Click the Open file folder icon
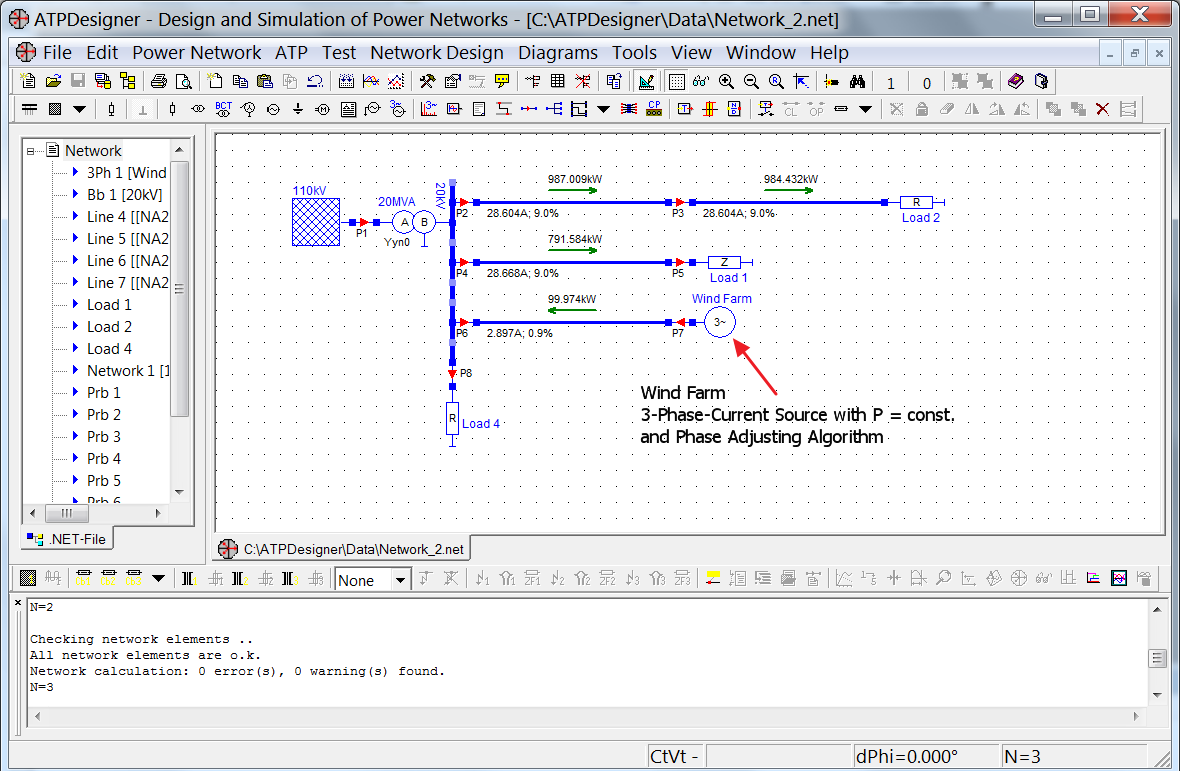 [x=53, y=82]
